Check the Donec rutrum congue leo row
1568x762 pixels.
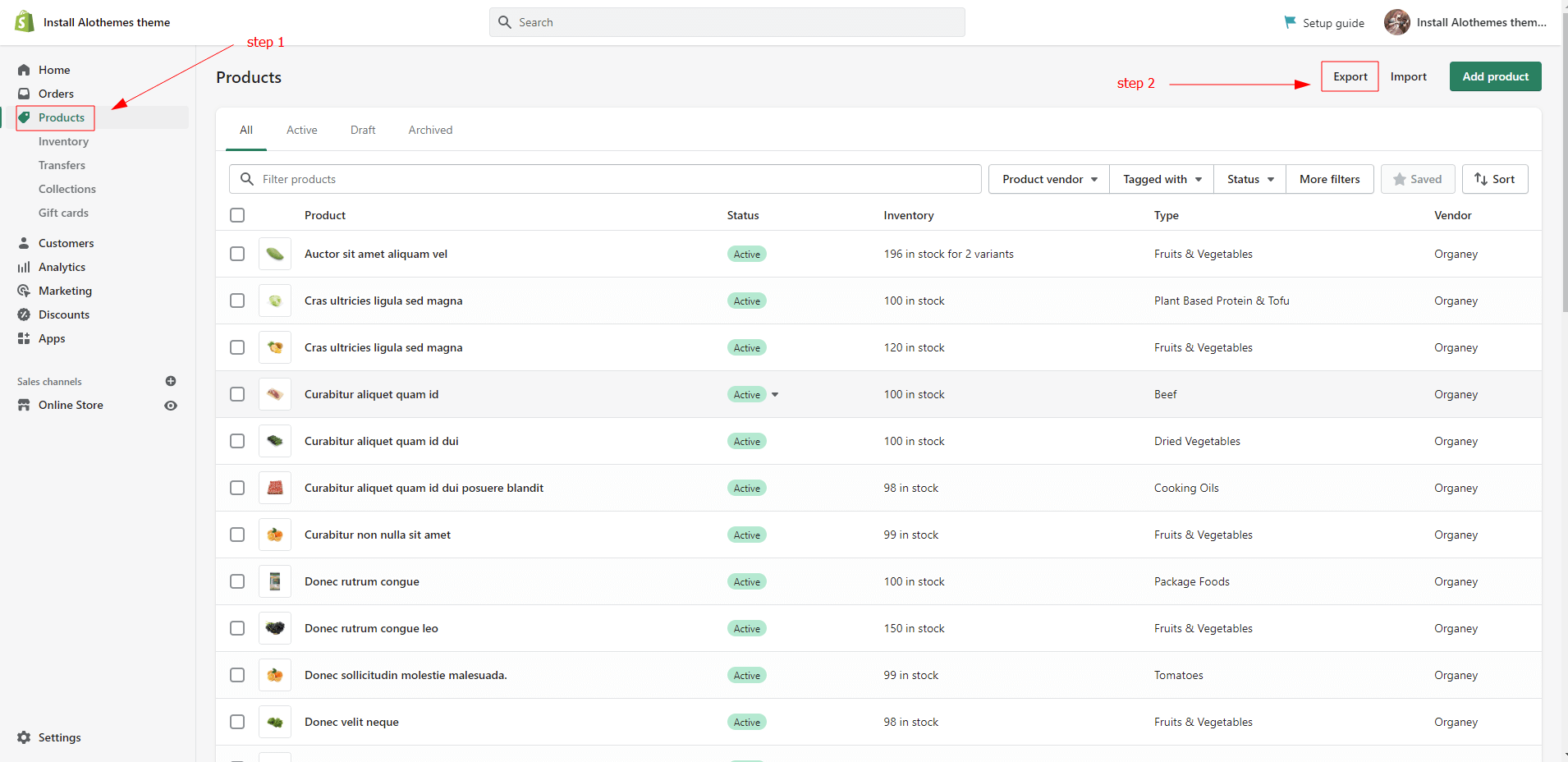(237, 628)
